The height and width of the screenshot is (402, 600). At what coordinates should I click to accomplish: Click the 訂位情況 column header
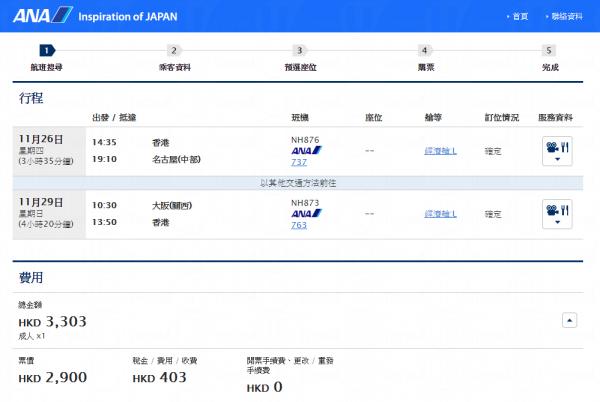pos(502,117)
